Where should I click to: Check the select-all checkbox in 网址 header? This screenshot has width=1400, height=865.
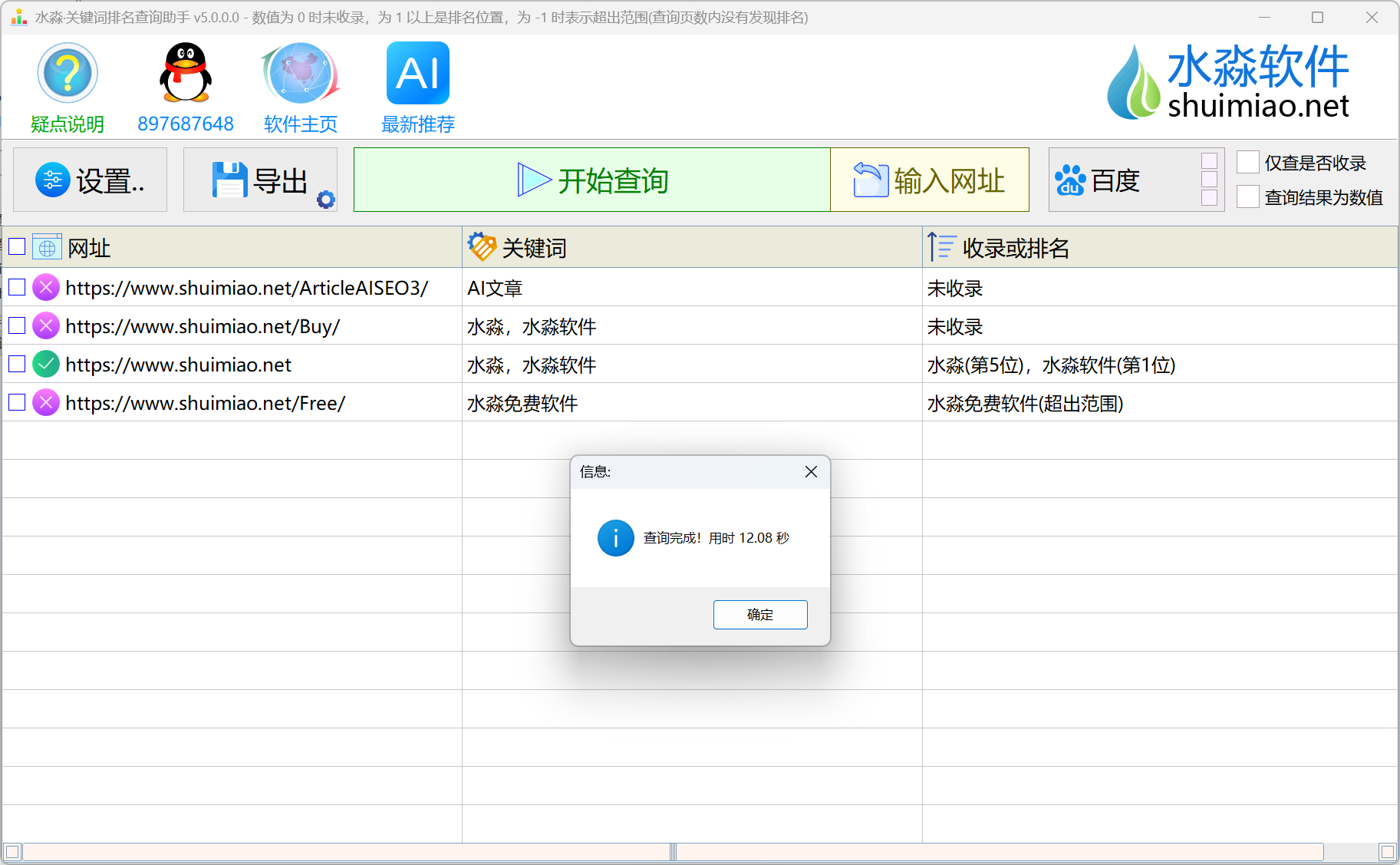click(x=17, y=247)
